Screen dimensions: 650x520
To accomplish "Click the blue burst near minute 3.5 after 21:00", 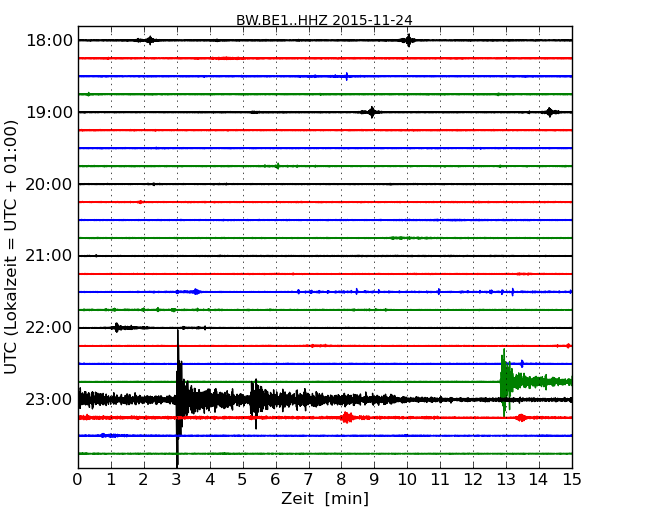I will point(196,292).
